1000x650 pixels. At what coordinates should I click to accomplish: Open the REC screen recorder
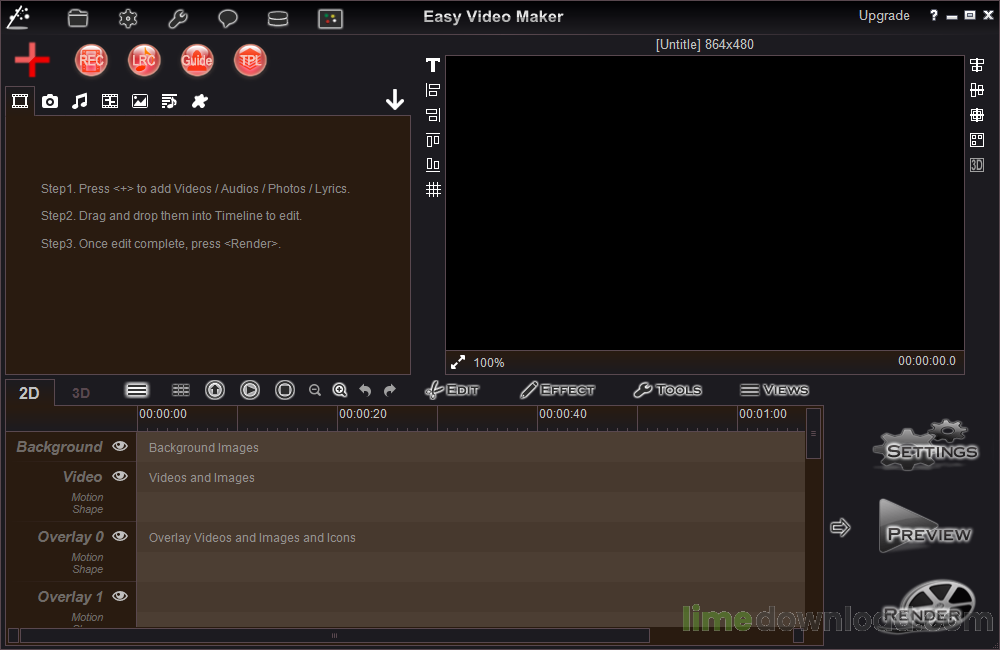(x=91, y=60)
